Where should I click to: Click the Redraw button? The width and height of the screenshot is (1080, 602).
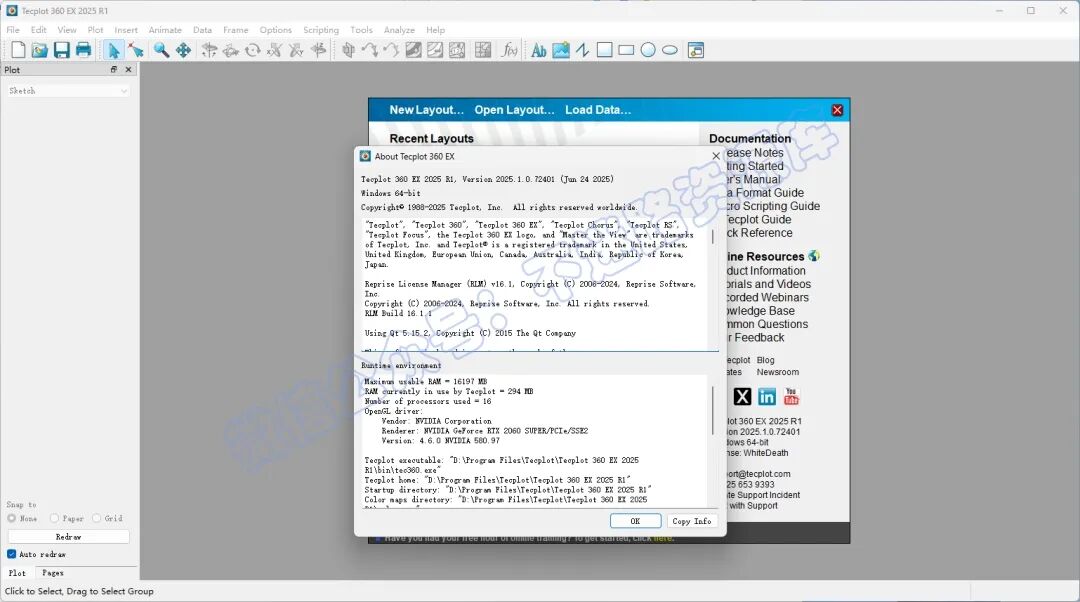68,537
